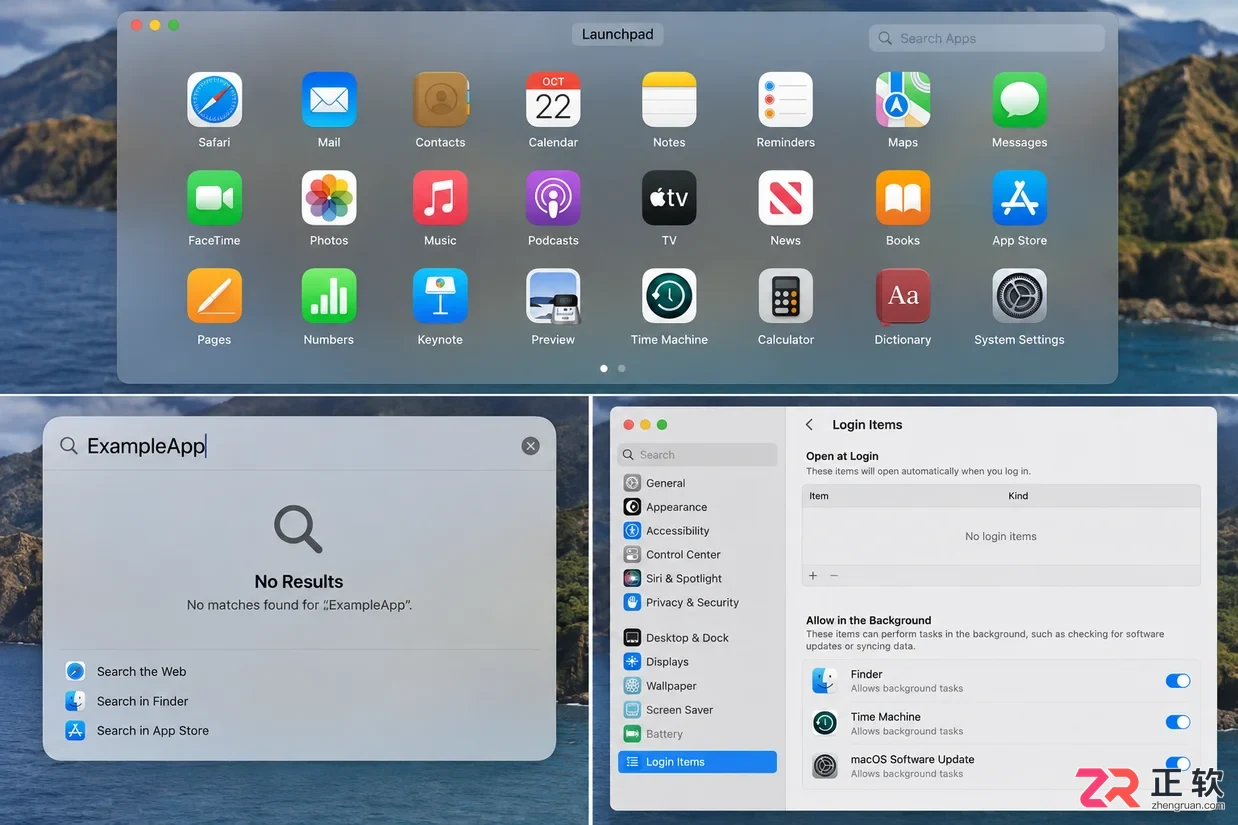Launch the Pages app
1238x825 pixels.
(214, 296)
